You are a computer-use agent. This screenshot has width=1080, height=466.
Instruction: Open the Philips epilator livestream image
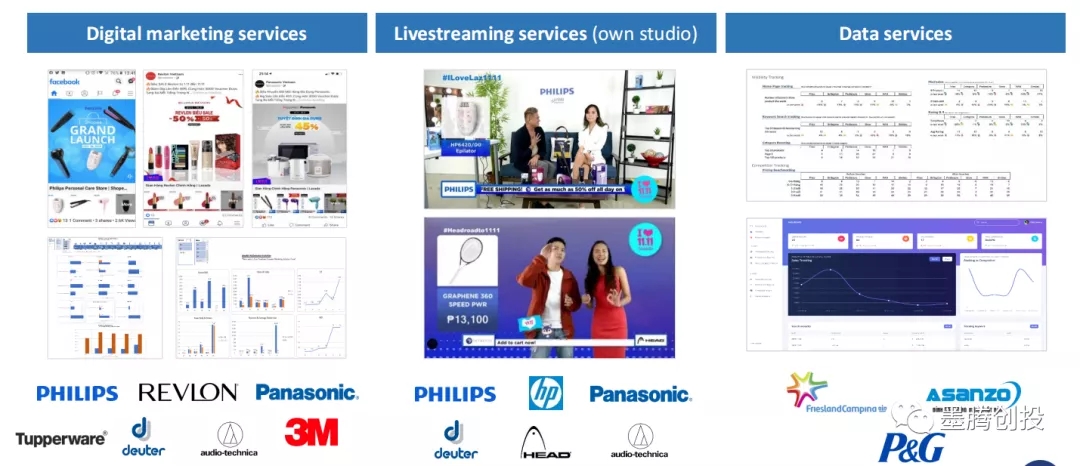[549, 138]
